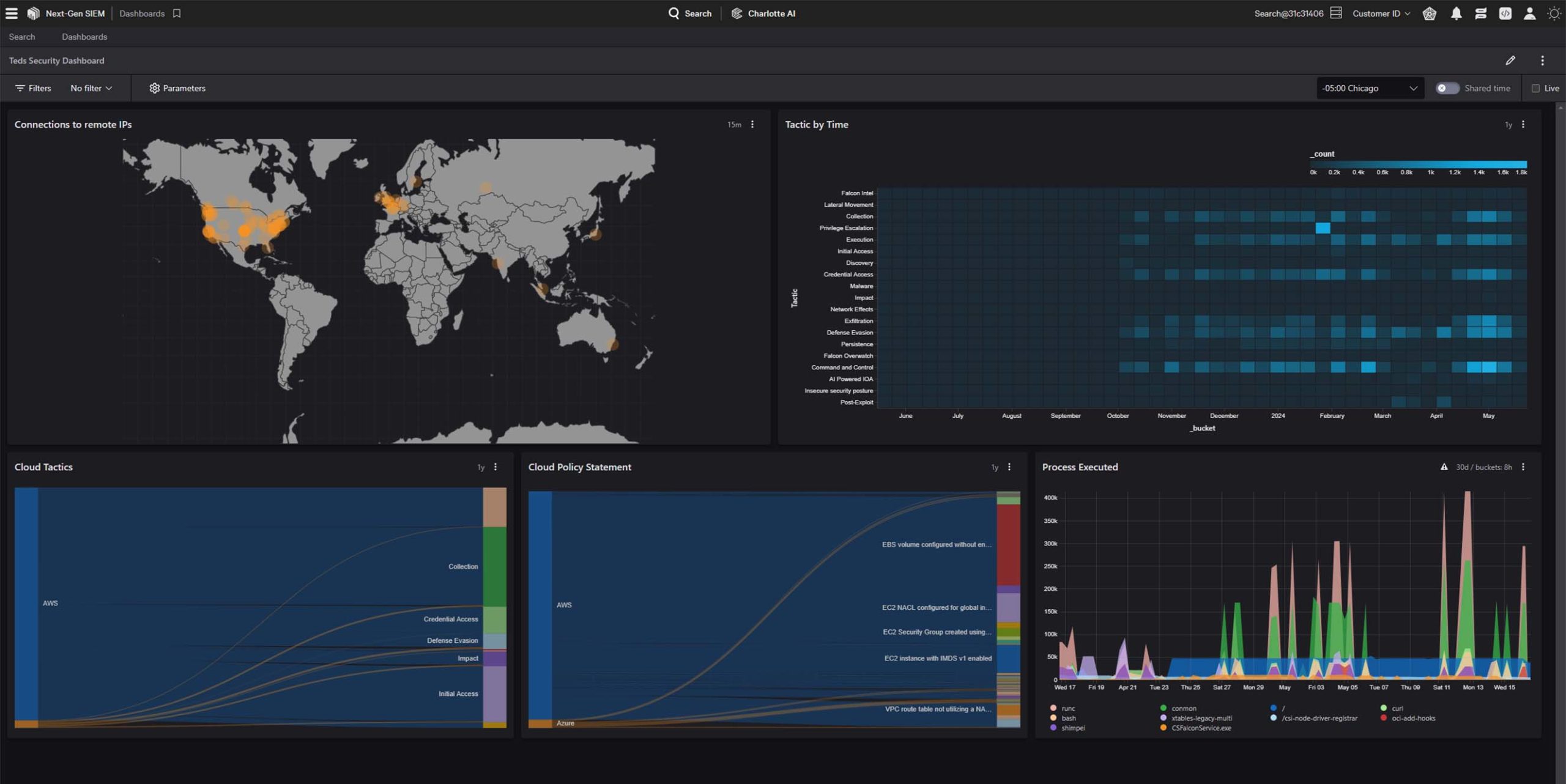Bookmark the Dashboards page
This screenshot has width=1566, height=784.
click(177, 13)
